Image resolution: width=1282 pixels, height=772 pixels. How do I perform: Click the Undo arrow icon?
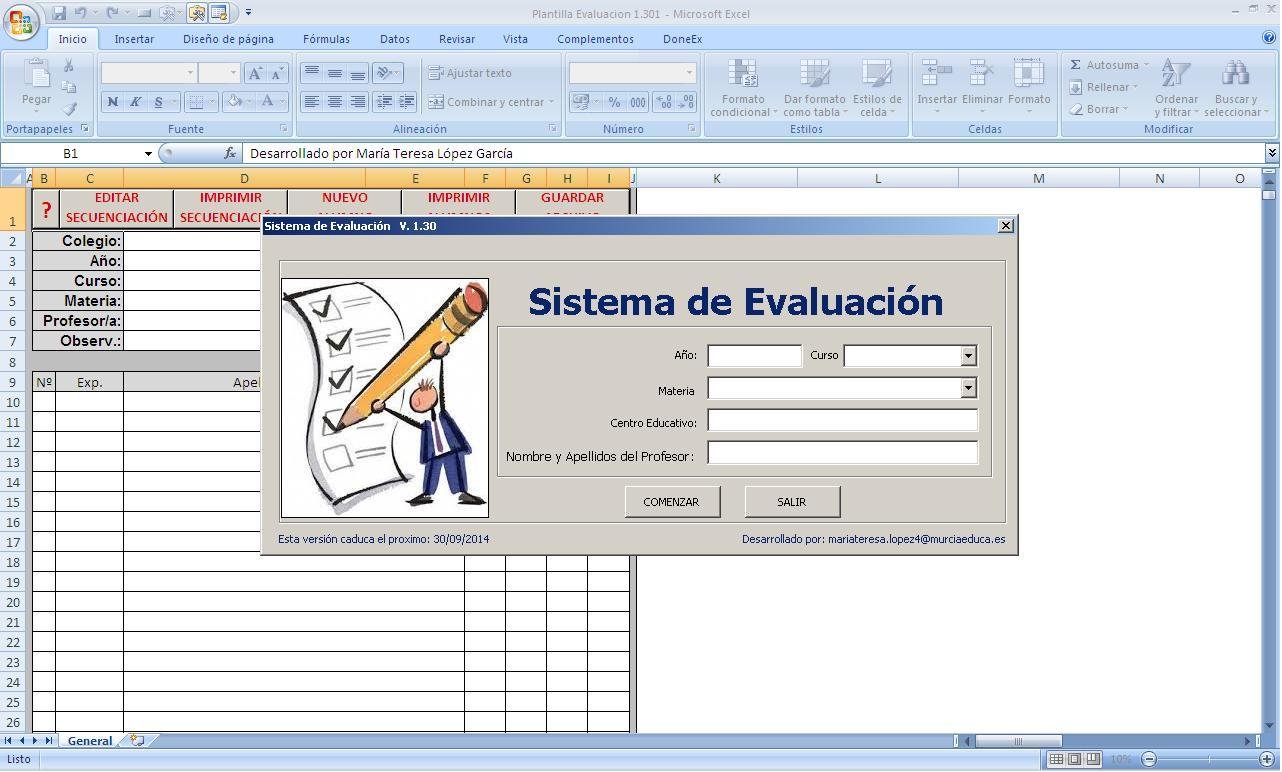point(80,13)
